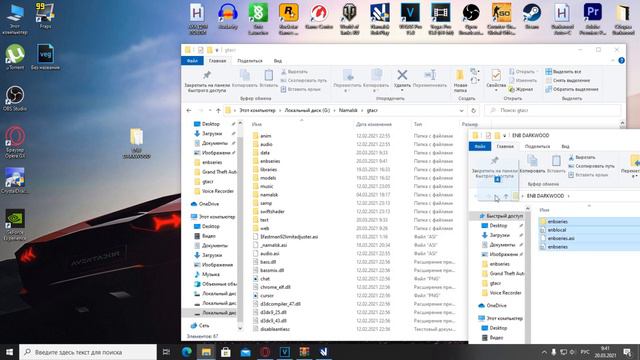The height and width of the screenshot is (360, 640).
Task: Click the Копировать icon in ENB DARKWOOD ribbon
Action: pos(532,161)
